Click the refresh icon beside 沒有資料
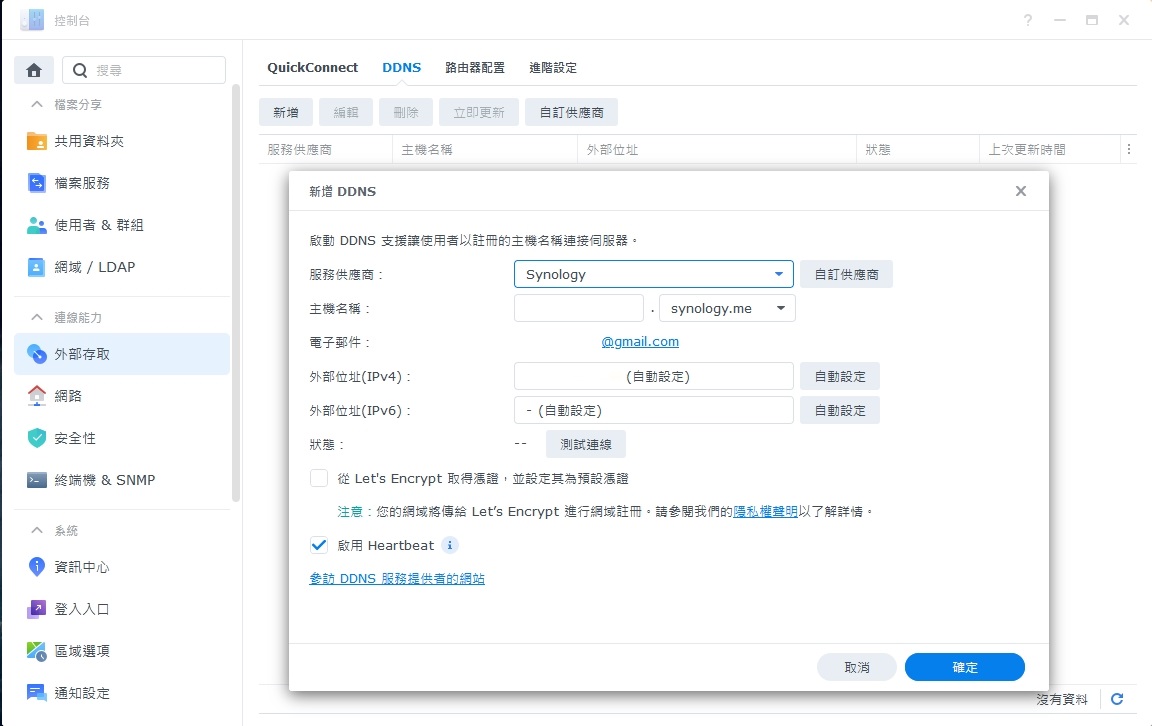 point(1117,699)
